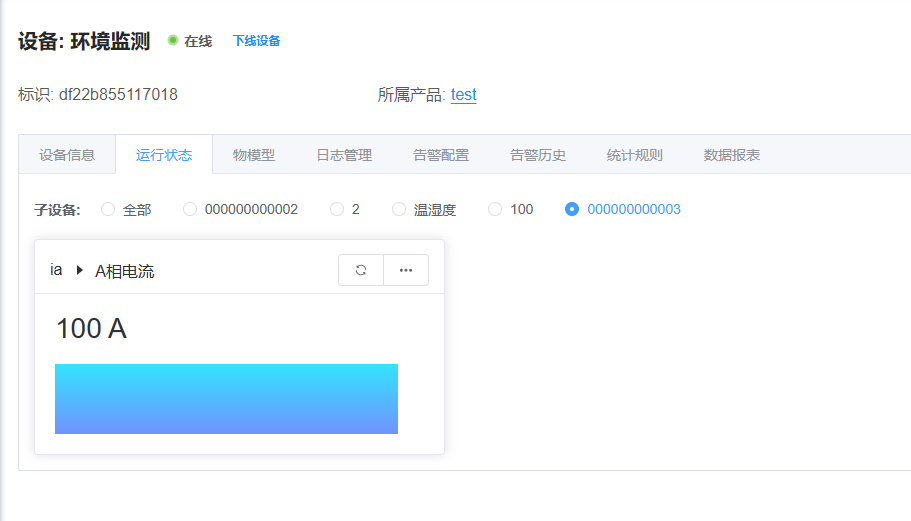Pick the sub-device radio labeled 100
The height and width of the screenshot is (521, 911).
point(494,209)
